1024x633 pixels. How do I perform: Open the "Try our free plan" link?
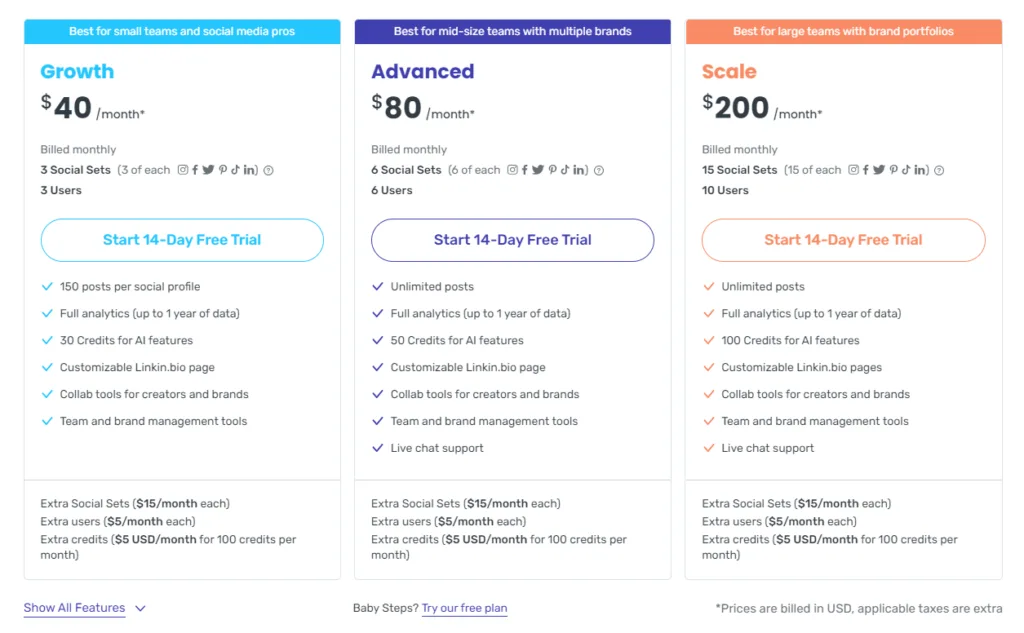(464, 608)
